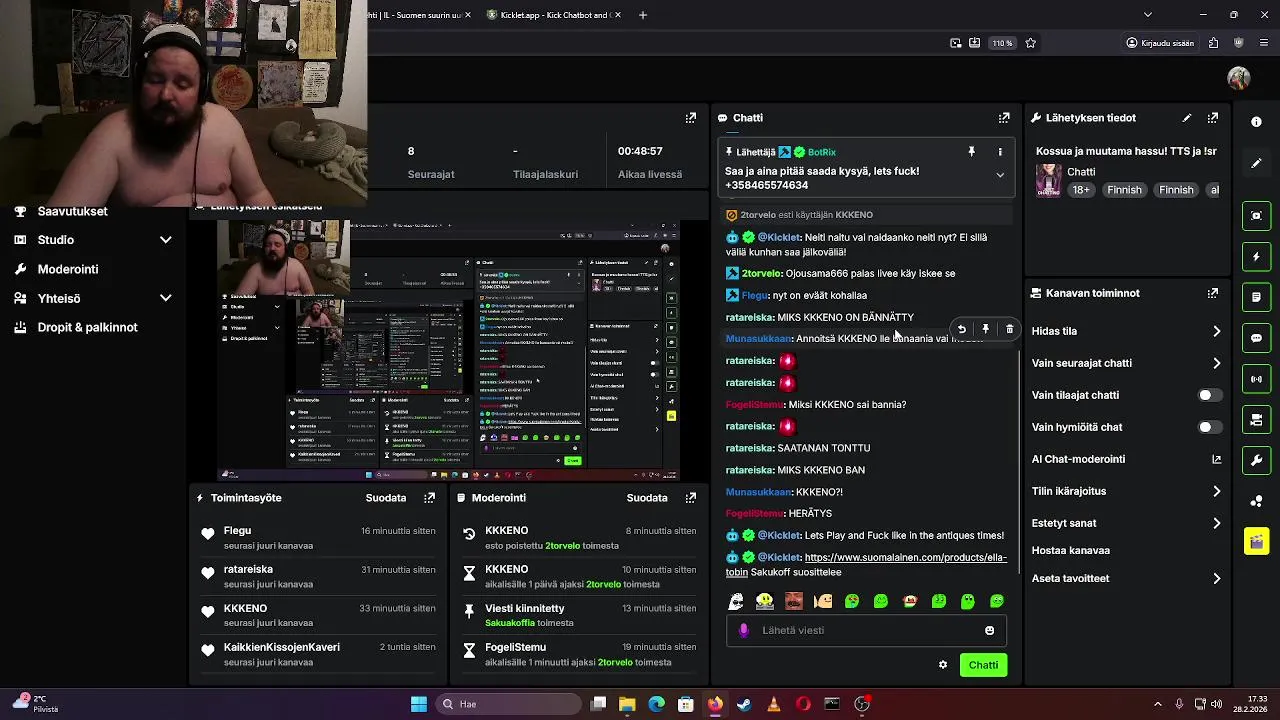Toggle the camera panel sidebar icon
1280x720 pixels.
(x=1257, y=420)
